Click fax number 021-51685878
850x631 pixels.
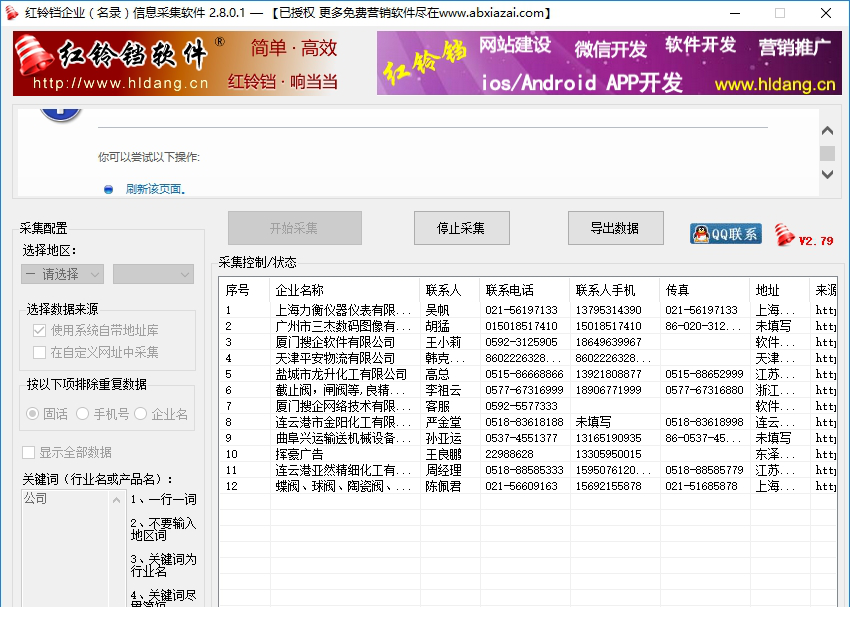701,486
